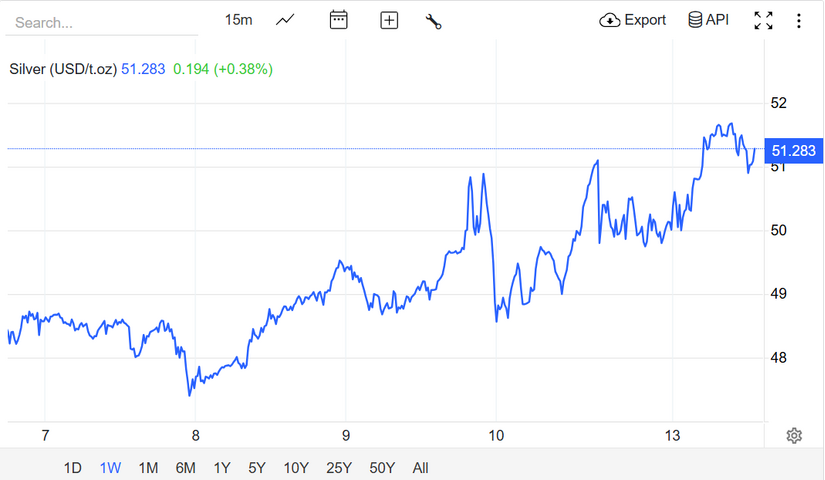825x480 pixels.
Task: Select the 1D time range
Action: [x=73, y=467]
